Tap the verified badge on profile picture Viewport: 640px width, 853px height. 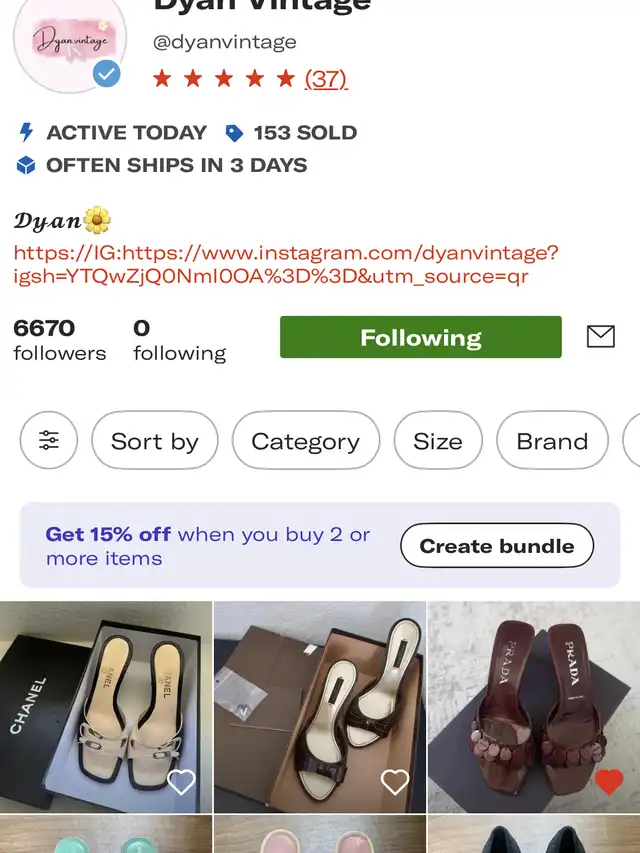(x=106, y=74)
